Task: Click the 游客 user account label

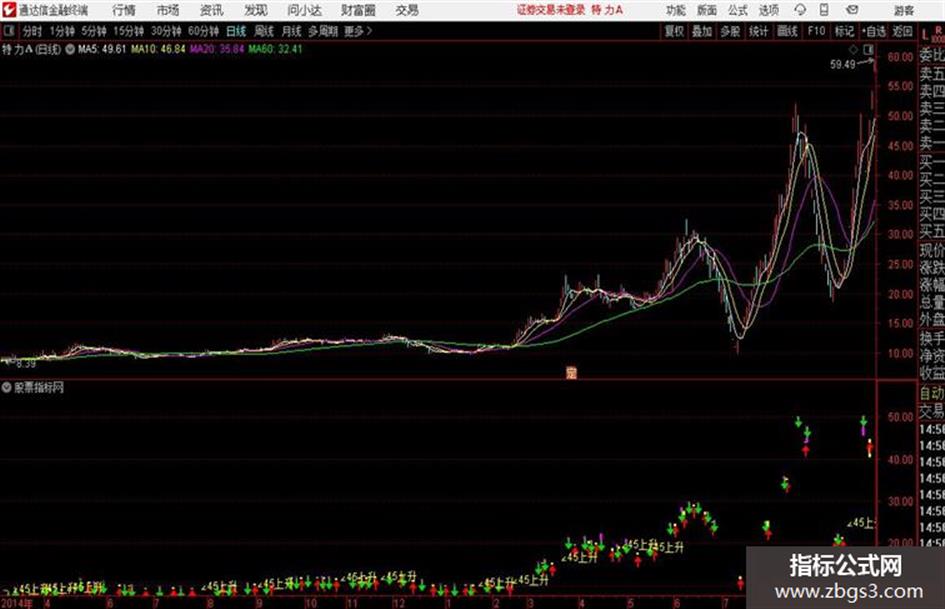Action: click(x=904, y=10)
